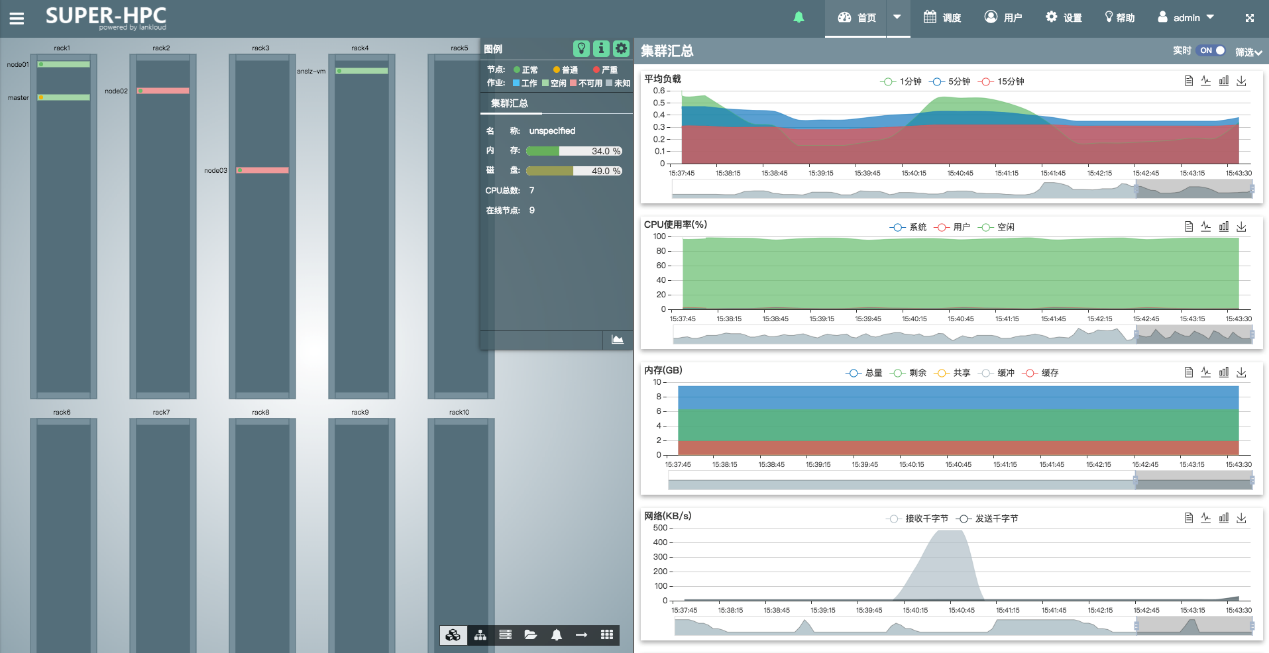The width and height of the screenshot is (1269, 653).
Task: Switch to the grid view icon
Action: 607,635
